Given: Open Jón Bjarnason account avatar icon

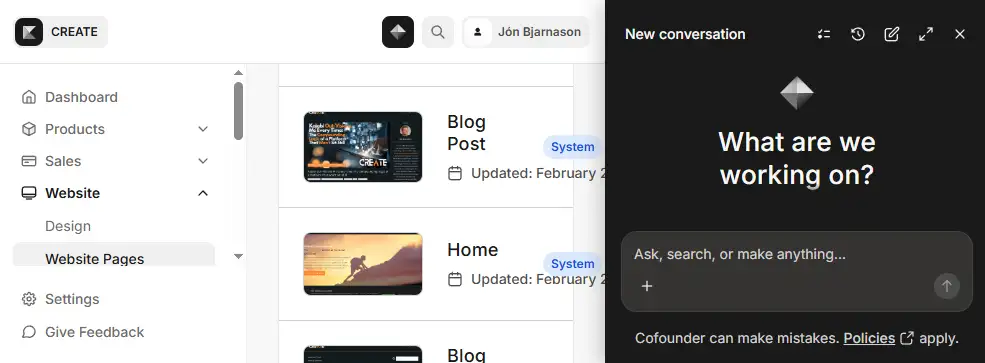Looking at the screenshot, I should [x=478, y=32].
